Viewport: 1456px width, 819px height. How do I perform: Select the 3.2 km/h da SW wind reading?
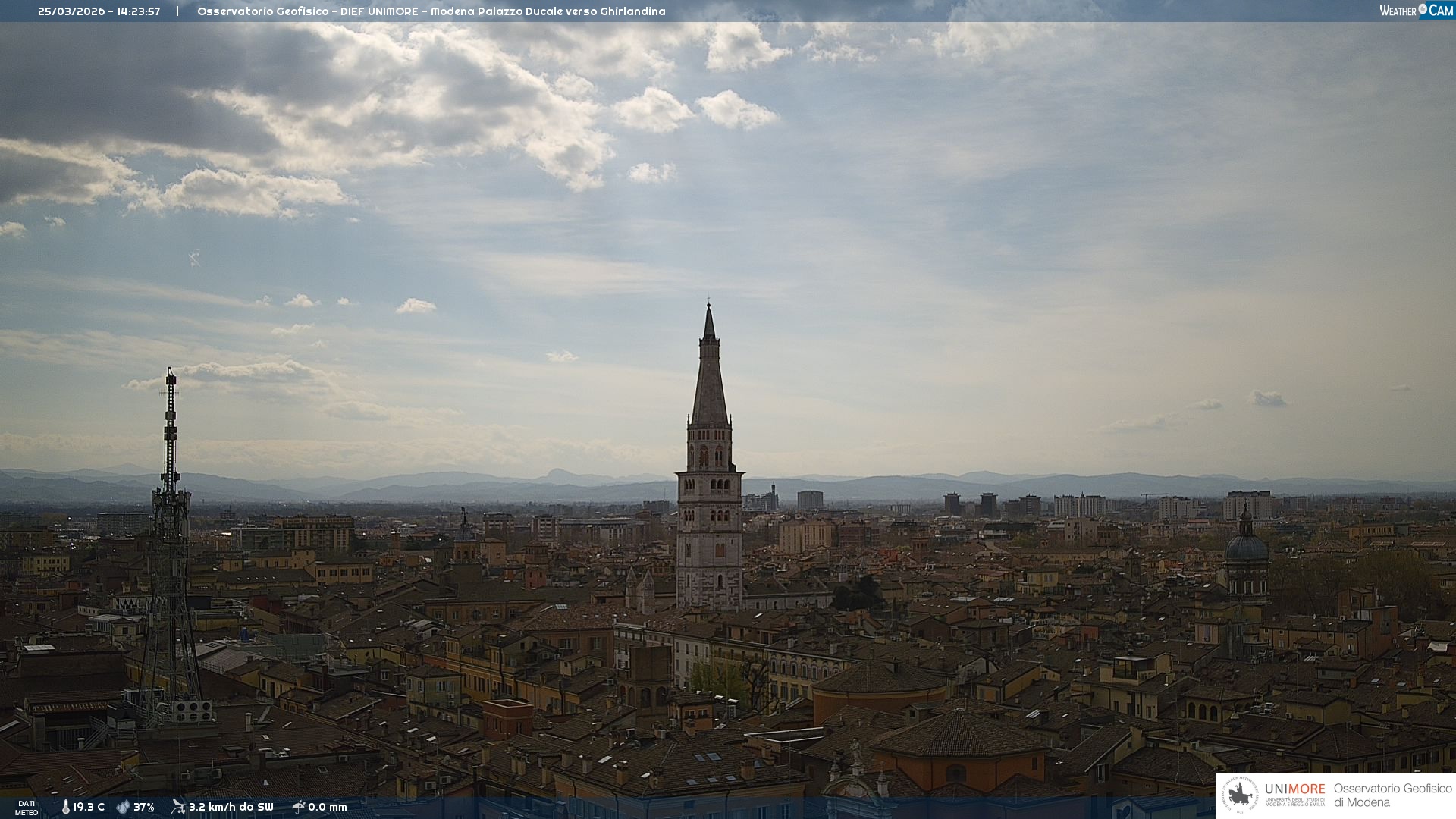tap(231, 807)
